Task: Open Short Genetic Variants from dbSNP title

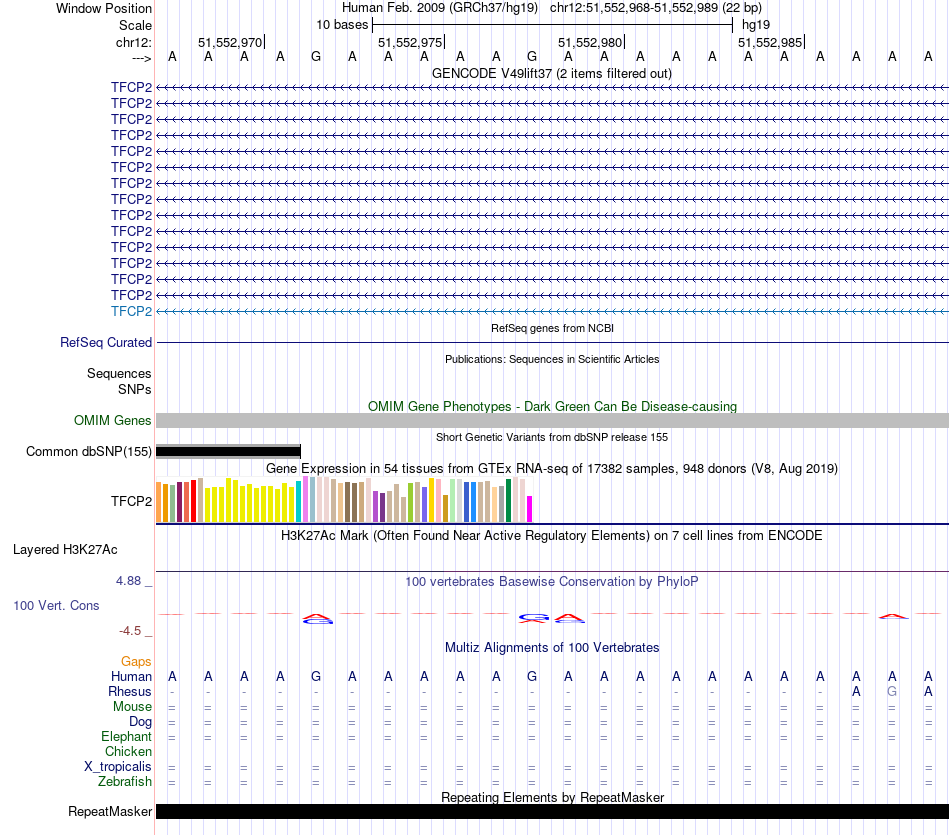Action: click(x=552, y=437)
